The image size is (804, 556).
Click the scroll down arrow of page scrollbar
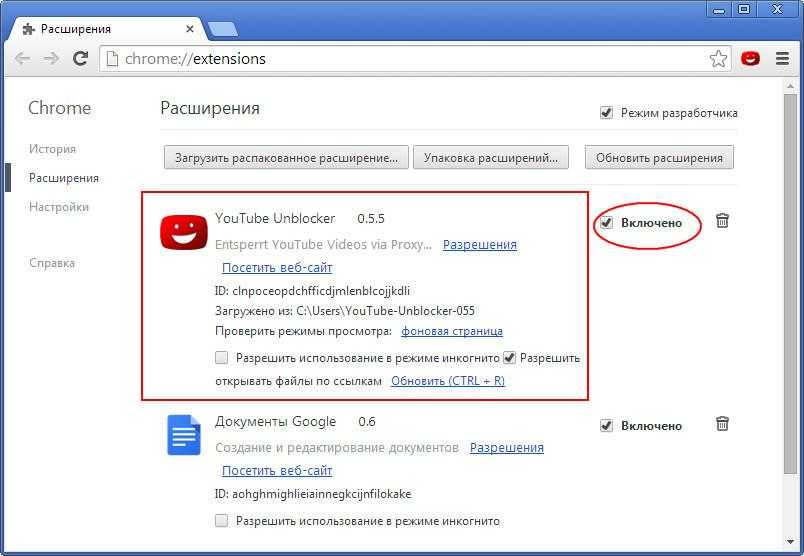pyautogui.click(x=790, y=541)
